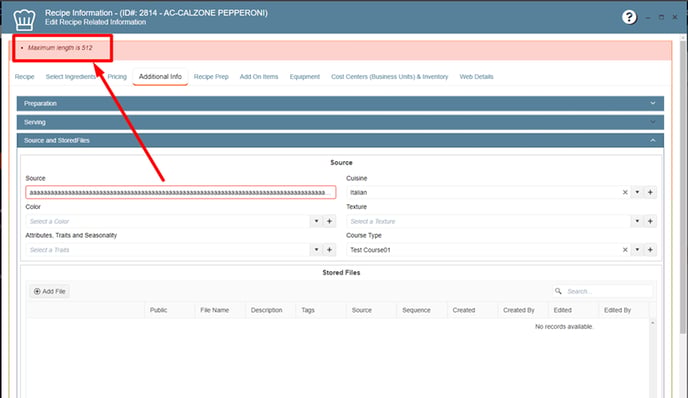Collapse the Source and StoredFiles section
Screen dimensions: 688x398
point(340,140)
